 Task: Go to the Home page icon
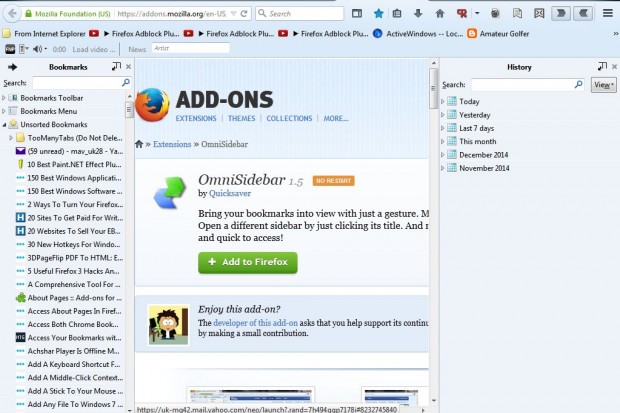440,14
